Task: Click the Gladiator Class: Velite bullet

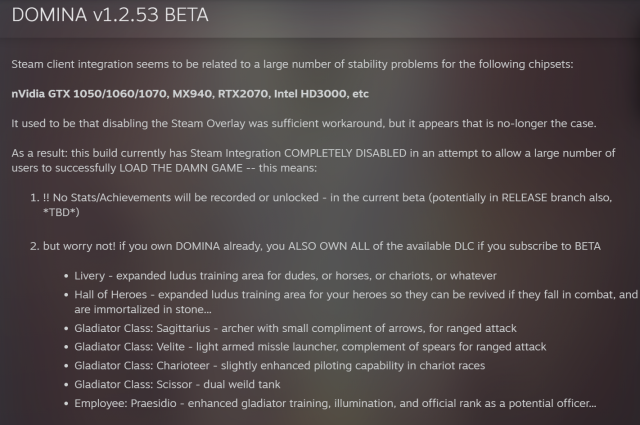Action: (310, 347)
